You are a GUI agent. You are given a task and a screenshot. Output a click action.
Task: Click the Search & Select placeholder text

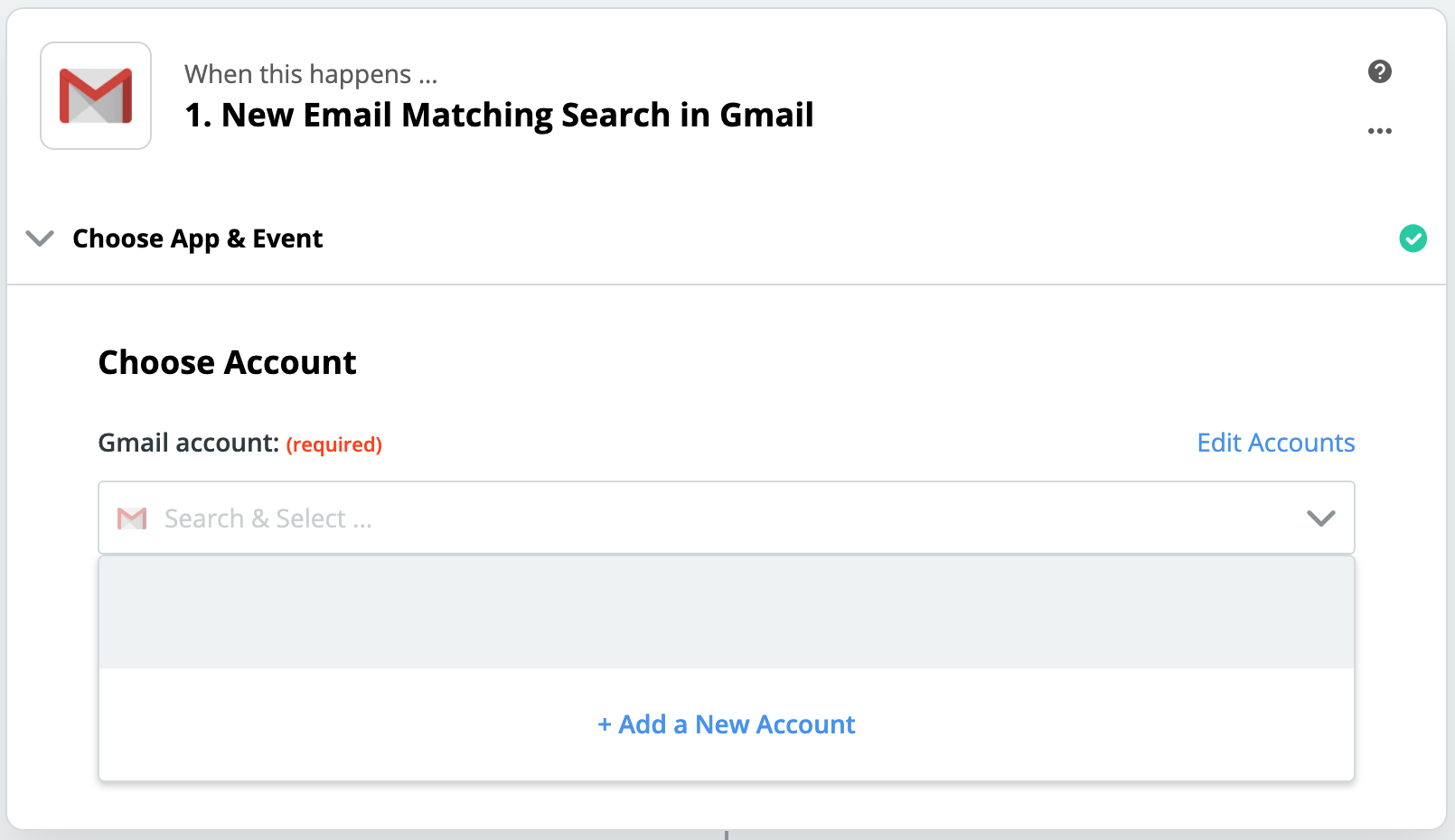click(x=268, y=518)
